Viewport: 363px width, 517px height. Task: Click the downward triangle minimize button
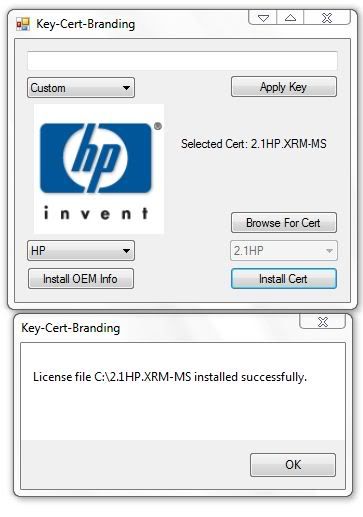pos(263,17)
